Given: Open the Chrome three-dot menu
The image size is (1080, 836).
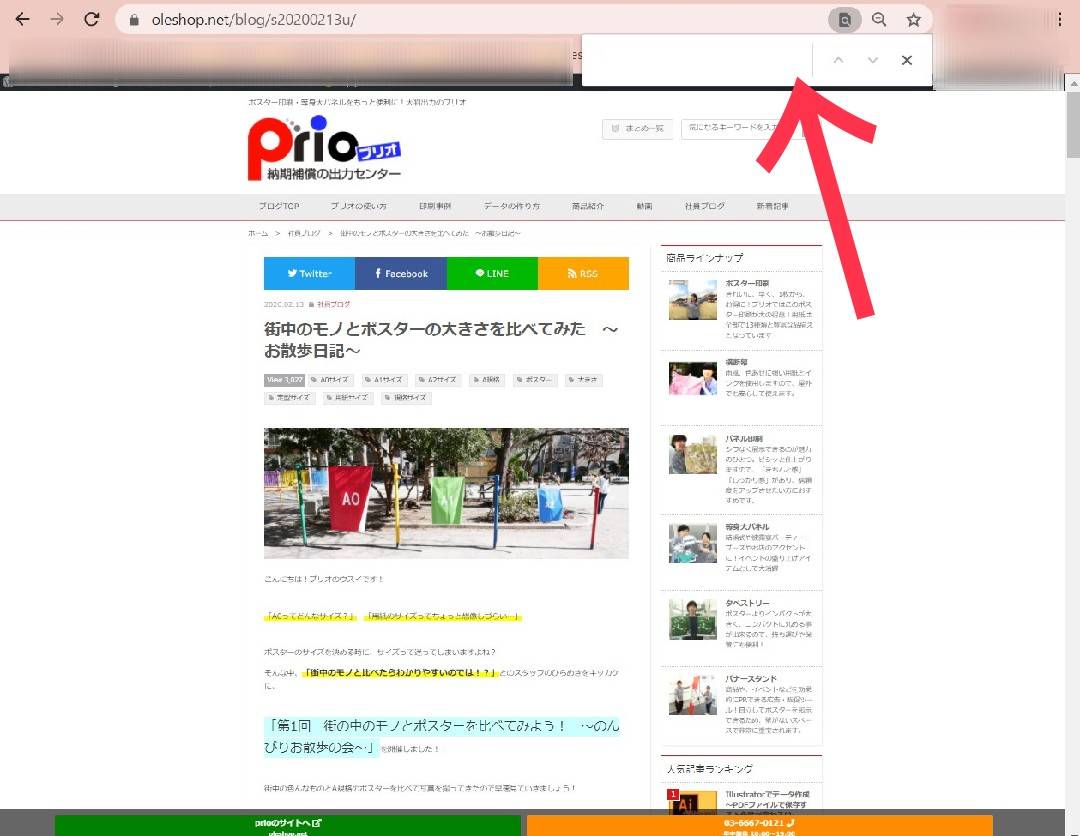Looking at the screenshot, I should pyautogui.click(x=1059, y=20).
